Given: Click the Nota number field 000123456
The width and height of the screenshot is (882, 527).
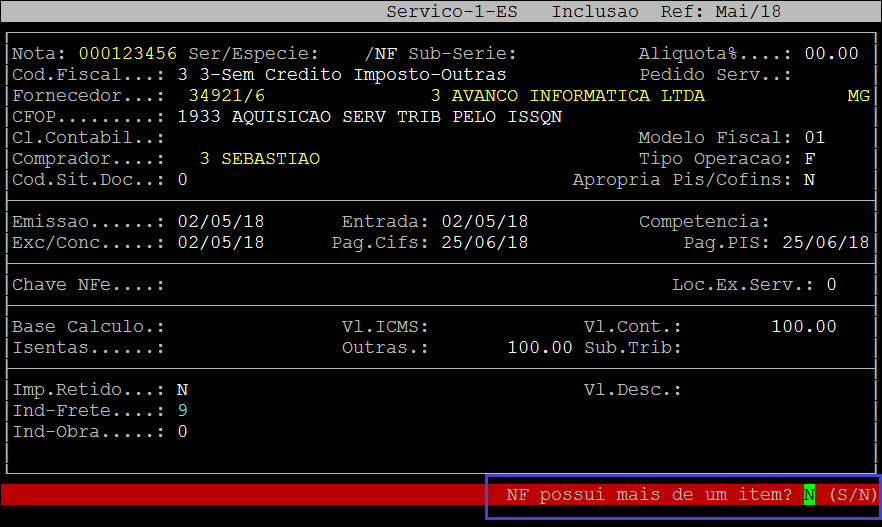Looking at the screenshot, I should pyautogui.click(x=127, y=53).
